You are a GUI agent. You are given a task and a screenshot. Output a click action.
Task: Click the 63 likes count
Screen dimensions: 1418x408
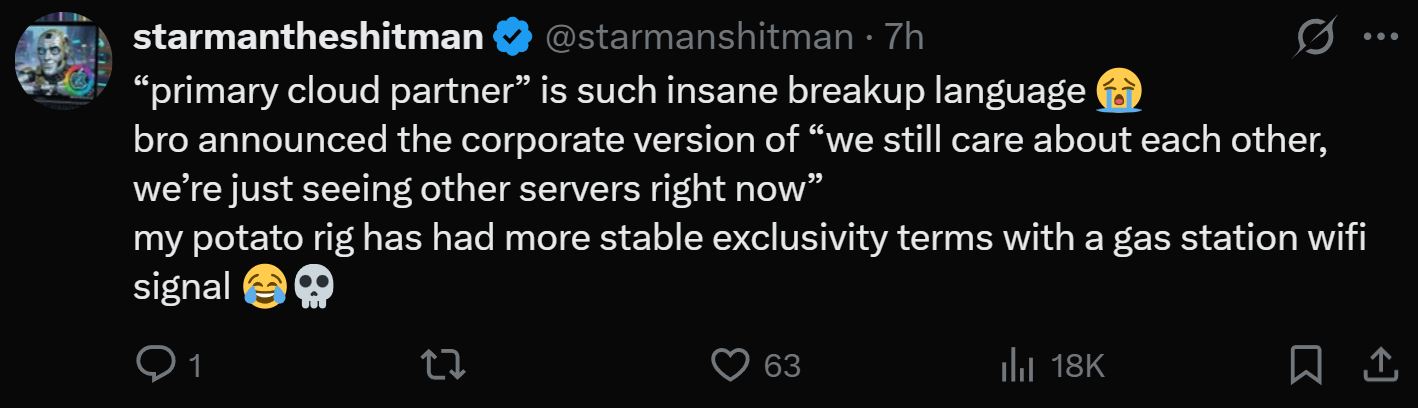point(782,367)
